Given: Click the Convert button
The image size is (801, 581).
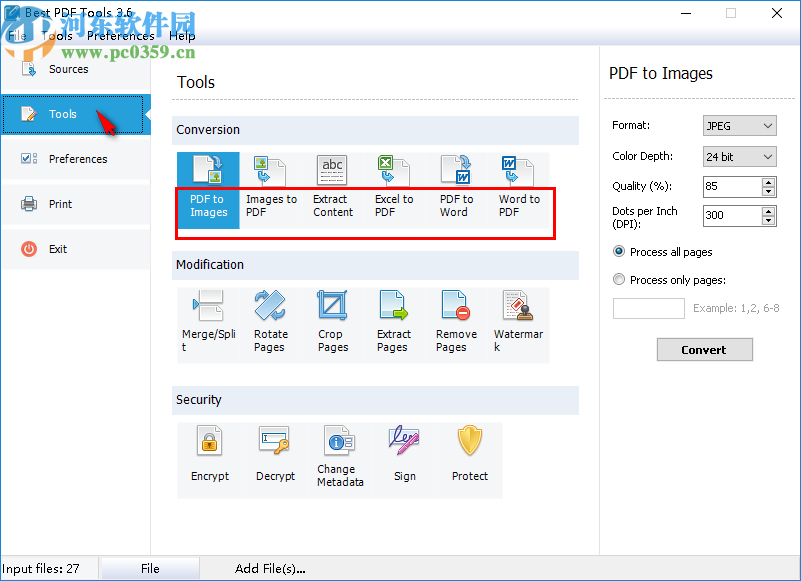Looking at the screenshot, I should click(x=704, y=349).
